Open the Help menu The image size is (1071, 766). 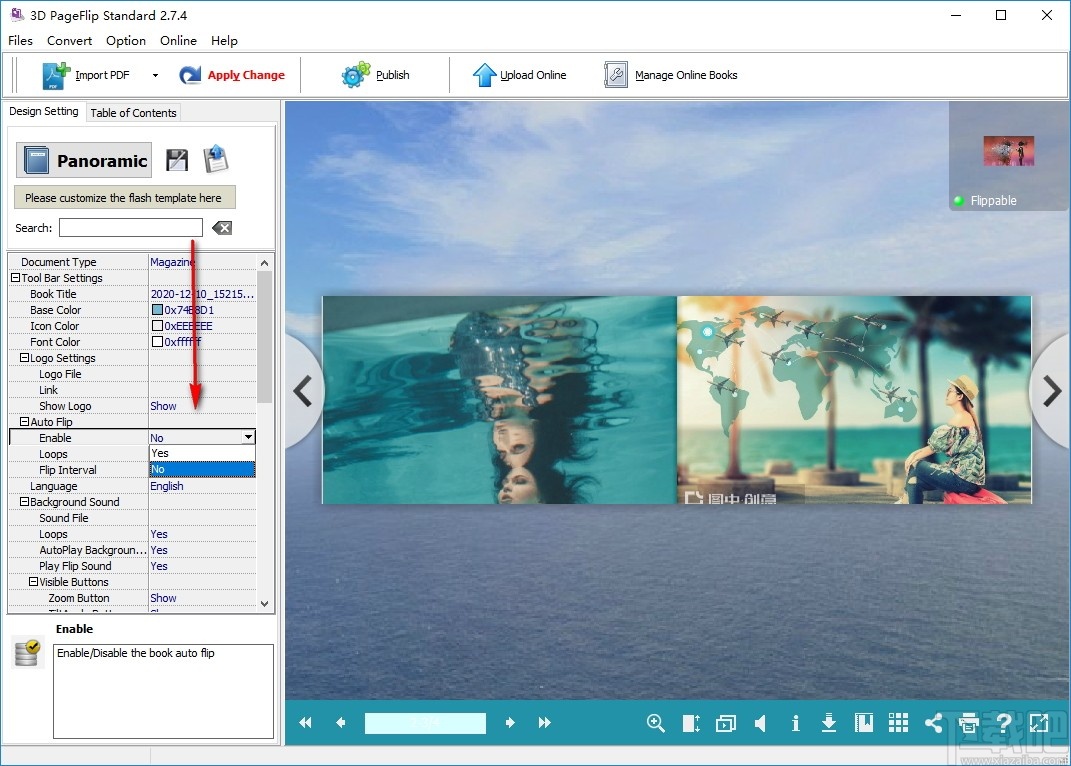[x=224, y=40]
